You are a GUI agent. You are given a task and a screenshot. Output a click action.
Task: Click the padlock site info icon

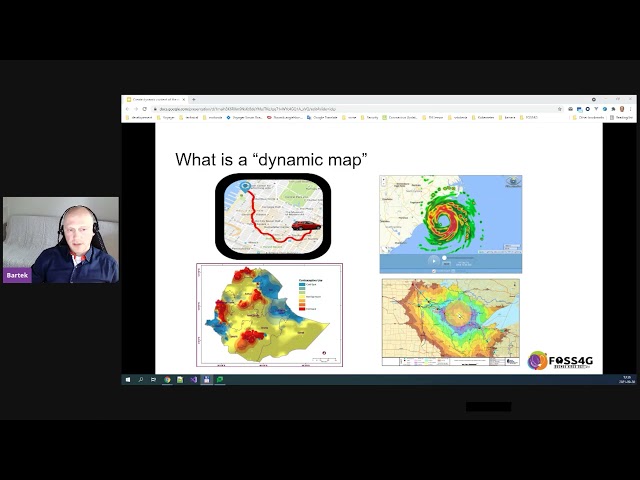pos(155,109)
